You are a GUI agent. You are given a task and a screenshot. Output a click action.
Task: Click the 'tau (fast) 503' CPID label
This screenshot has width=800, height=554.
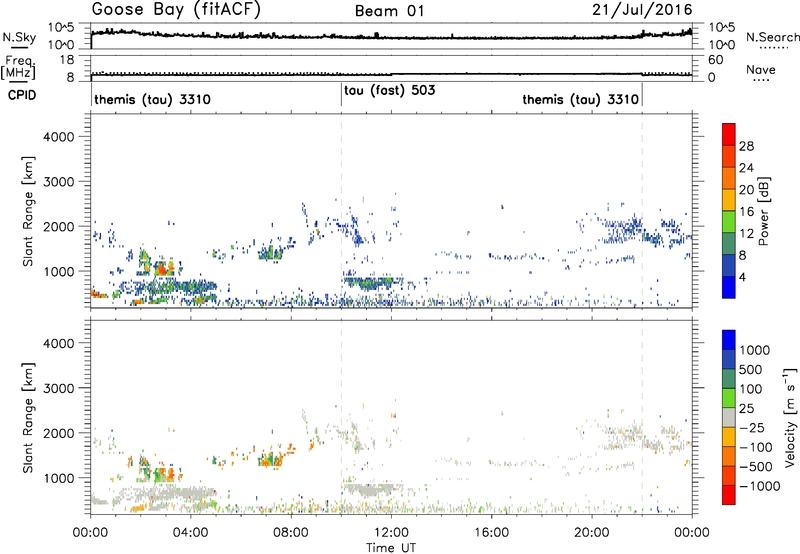(390, 91)
